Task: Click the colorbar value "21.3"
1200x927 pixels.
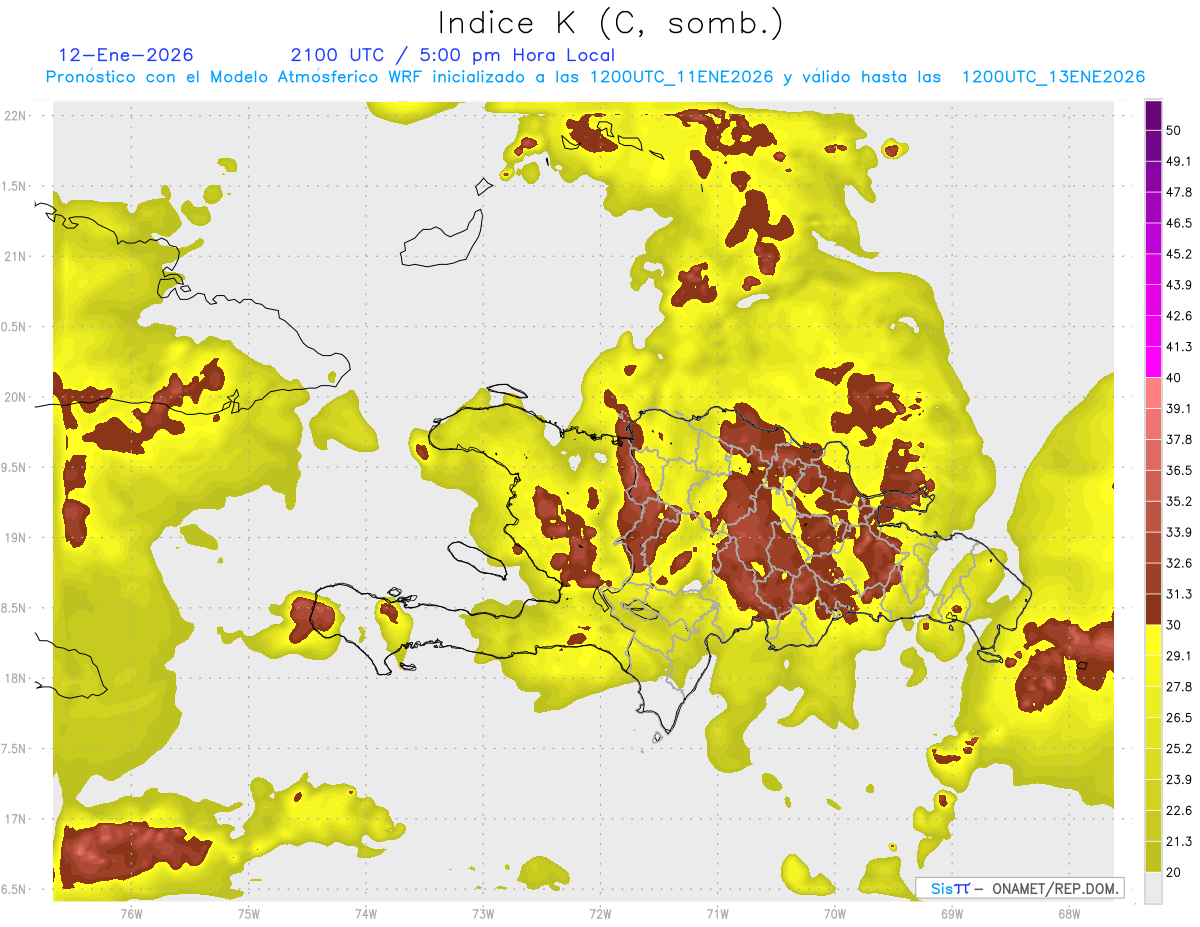Action: (1179, 842)
